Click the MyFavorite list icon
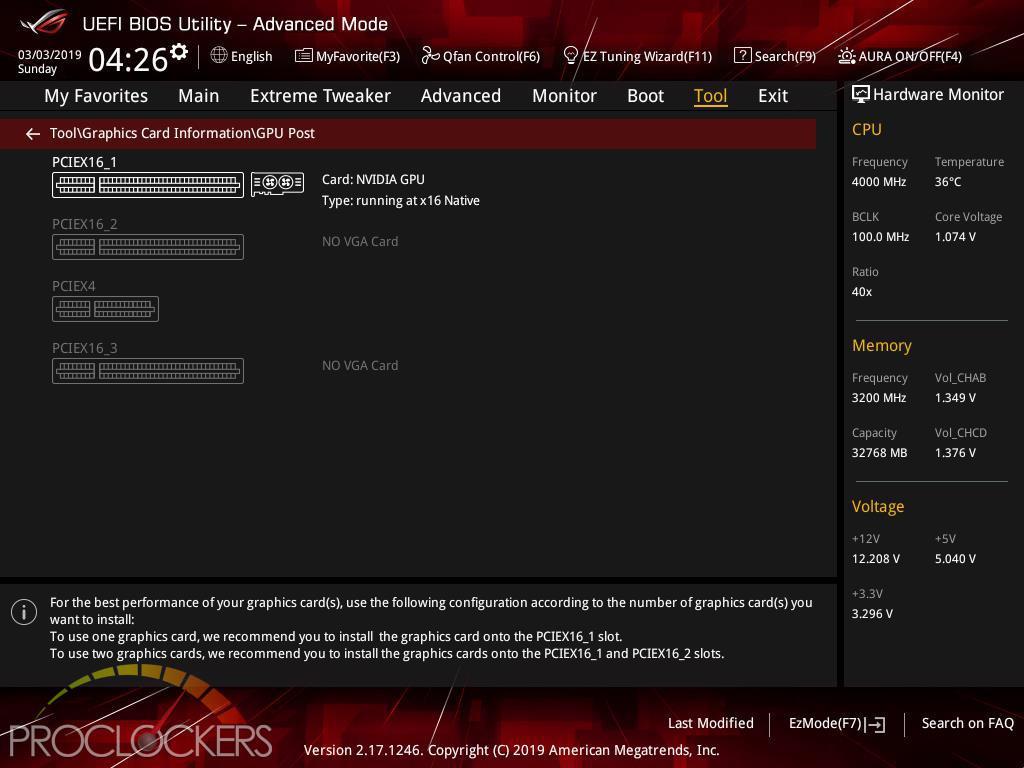The height and width of the screenshot is (768, 1024). pyautogui.click(x=304, y=56)
